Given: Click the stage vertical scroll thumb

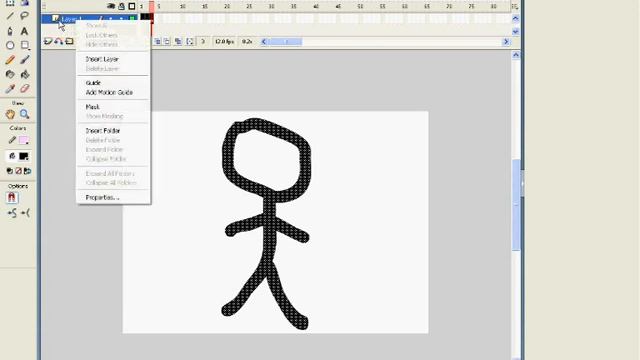Looking at the screenshot, I should click(516, 205).
